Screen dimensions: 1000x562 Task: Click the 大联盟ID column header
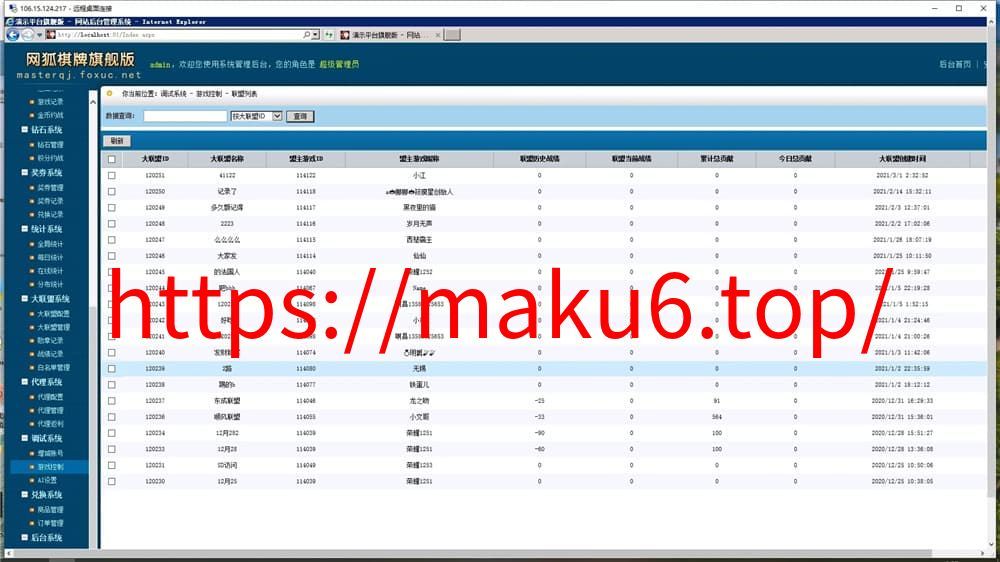pos(155,159)
